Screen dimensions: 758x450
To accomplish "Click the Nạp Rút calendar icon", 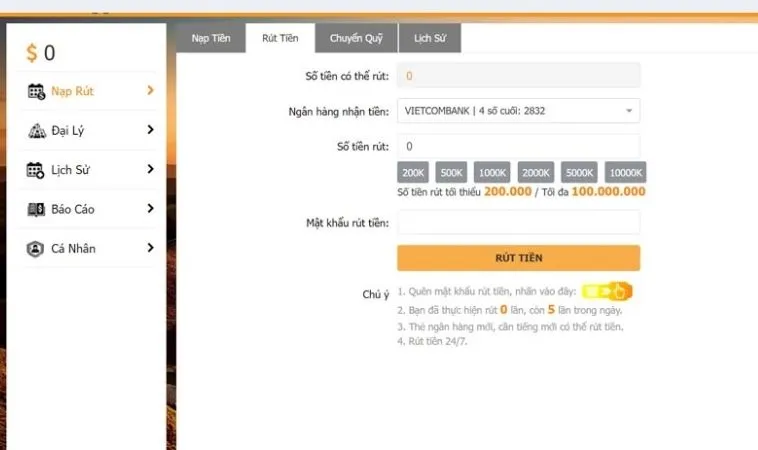I will [36, 91].
